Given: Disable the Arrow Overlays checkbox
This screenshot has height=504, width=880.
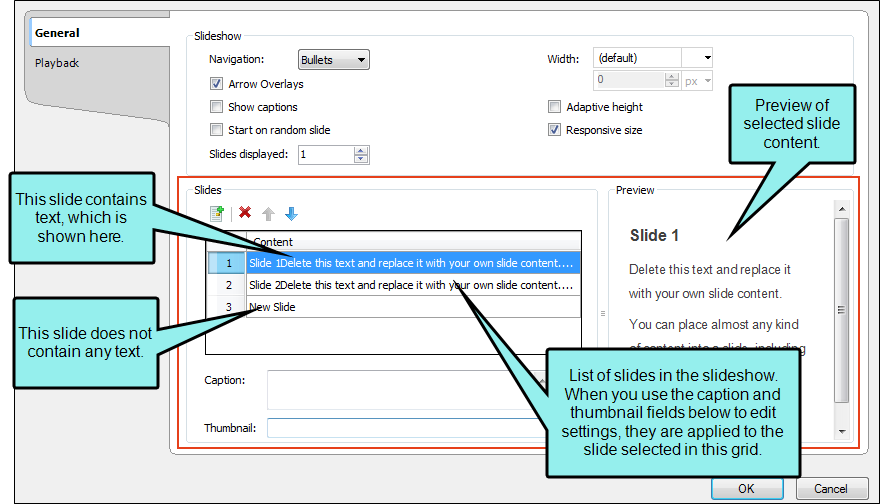Looking at the screenshot, I should point(216,84).
